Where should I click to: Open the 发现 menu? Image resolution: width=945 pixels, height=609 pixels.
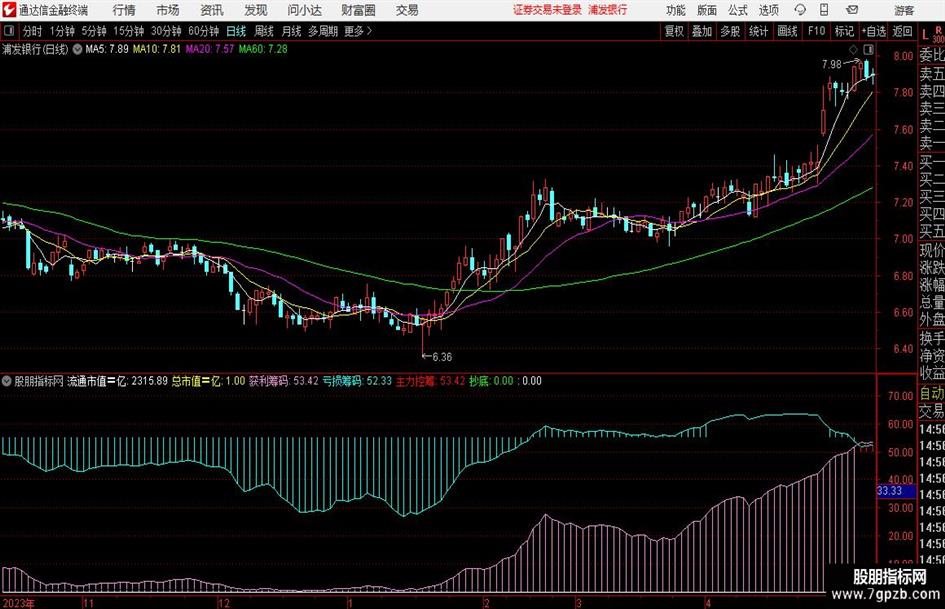click(256, 10)
